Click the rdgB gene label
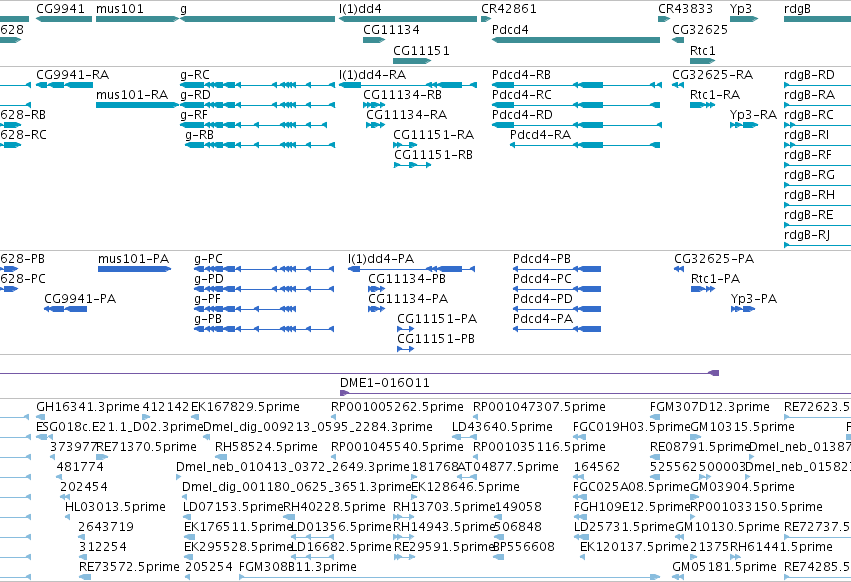Image resolution: width=851 pixels, height=582 pixels. [797, 9]
